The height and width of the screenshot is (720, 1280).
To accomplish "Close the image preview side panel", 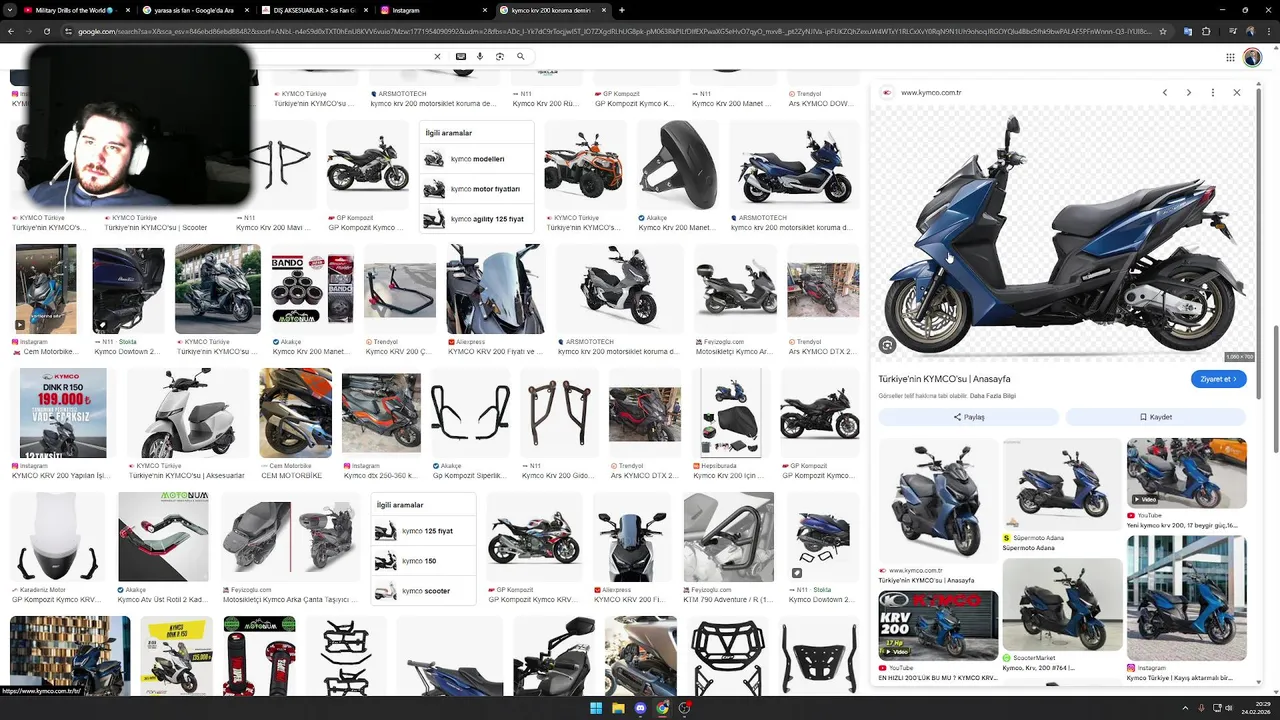I will click(x=1236, y=92).
